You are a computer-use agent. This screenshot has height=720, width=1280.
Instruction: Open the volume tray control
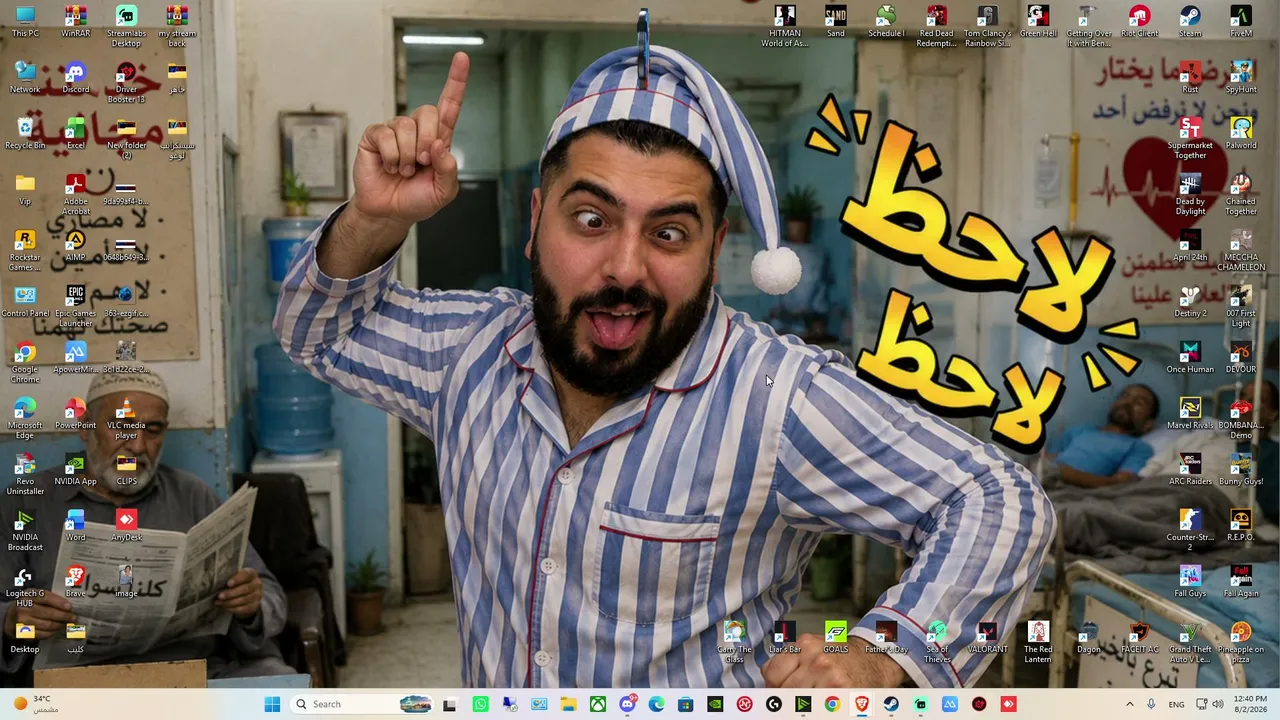(x=1218, y=704)
